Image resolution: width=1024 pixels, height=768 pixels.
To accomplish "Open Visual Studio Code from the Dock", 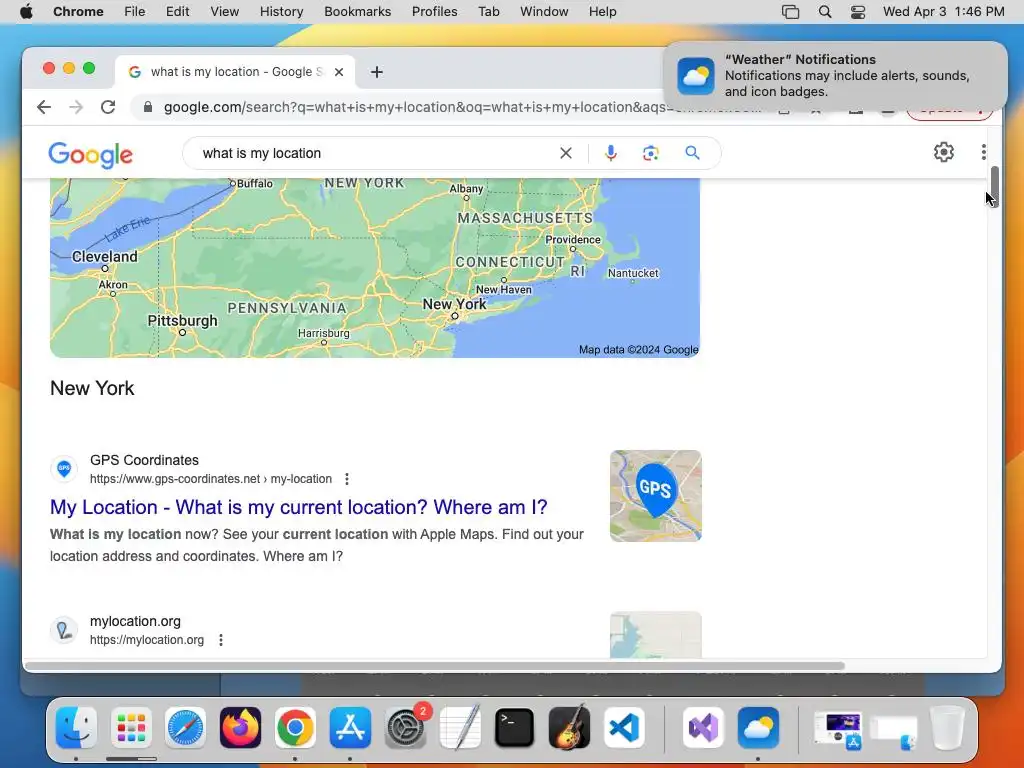I will (x=624, y=728).
